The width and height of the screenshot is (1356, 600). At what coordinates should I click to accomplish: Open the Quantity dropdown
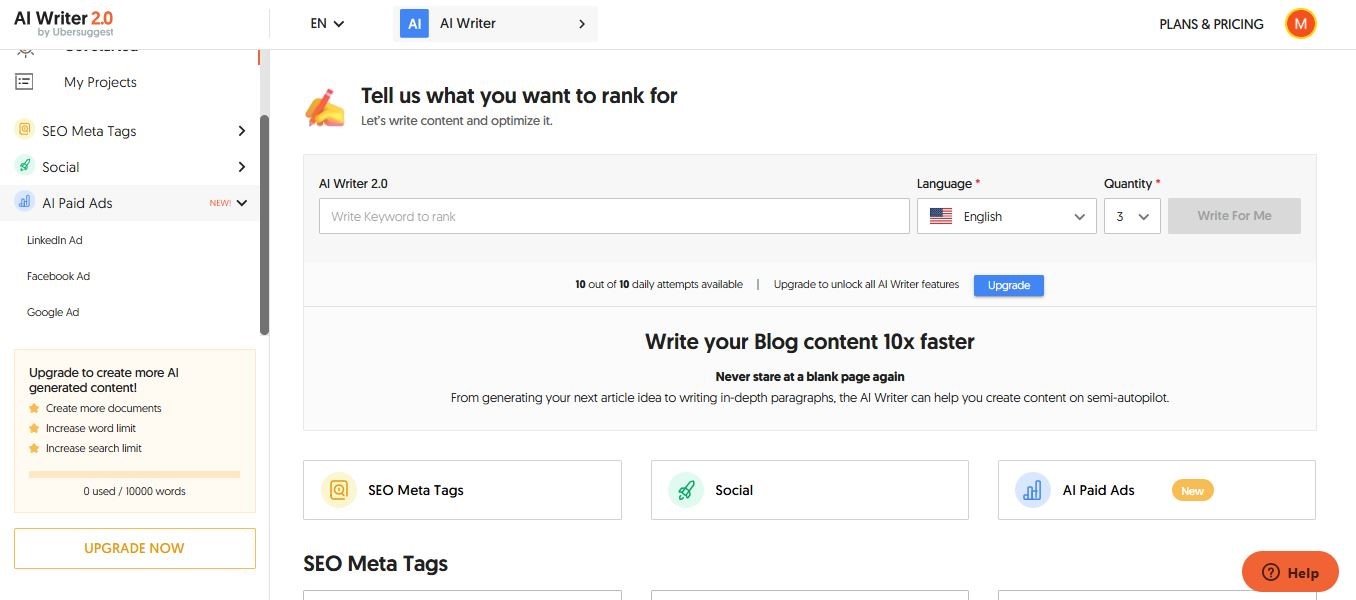[1132, 216]
